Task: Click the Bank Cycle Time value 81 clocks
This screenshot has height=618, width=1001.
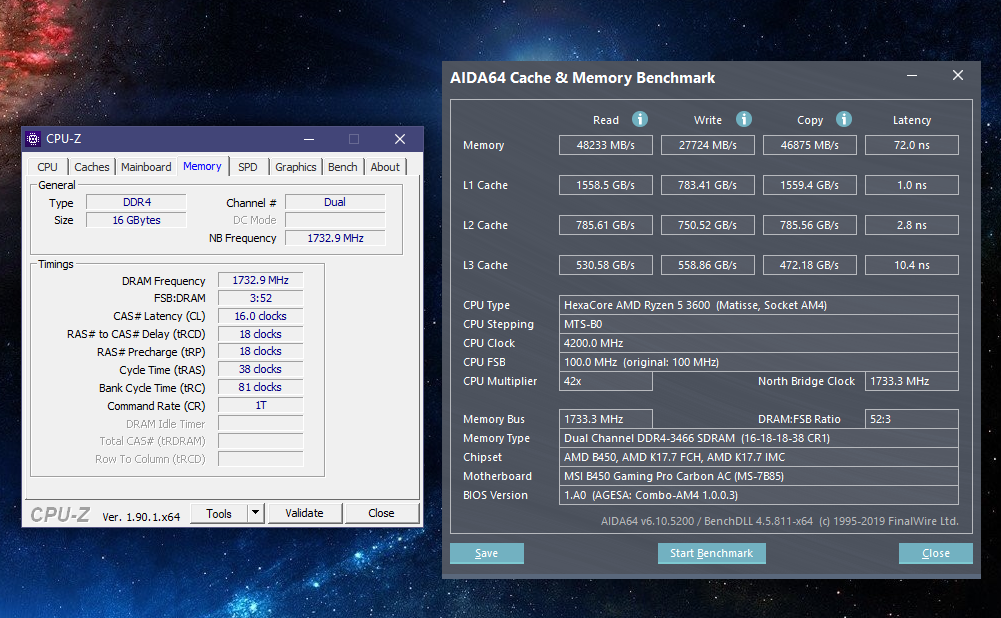Action: (260, 387)
